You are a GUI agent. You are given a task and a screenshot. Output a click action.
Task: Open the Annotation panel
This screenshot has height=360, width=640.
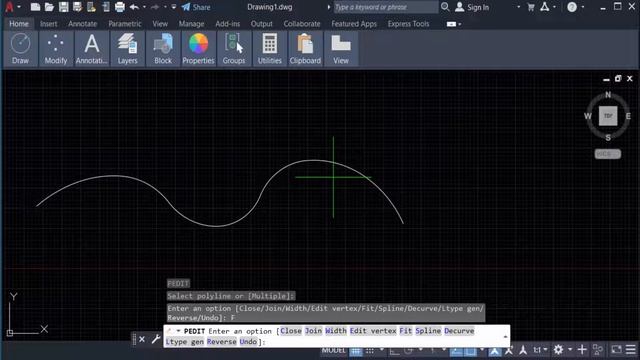tap(91, 49)
